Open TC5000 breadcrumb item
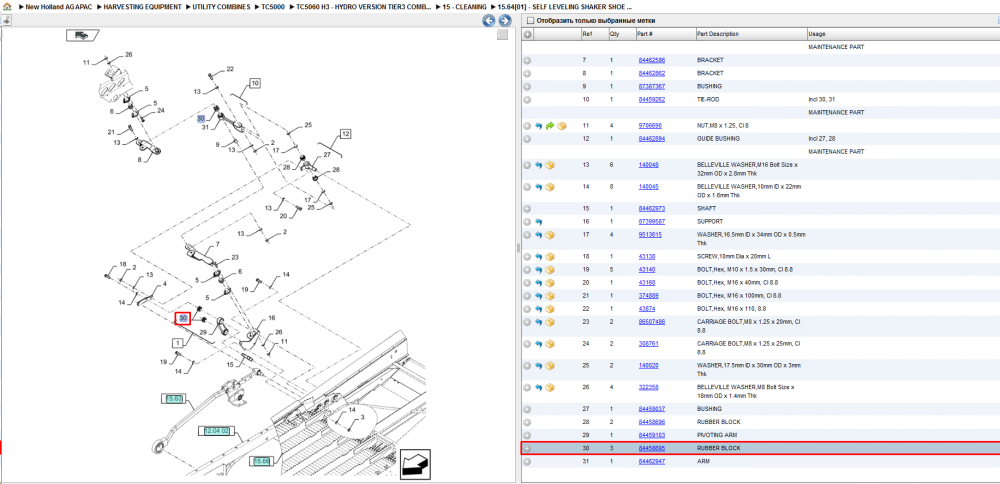The height and width of the screenshot is (484, 1000). click(273, 6)
